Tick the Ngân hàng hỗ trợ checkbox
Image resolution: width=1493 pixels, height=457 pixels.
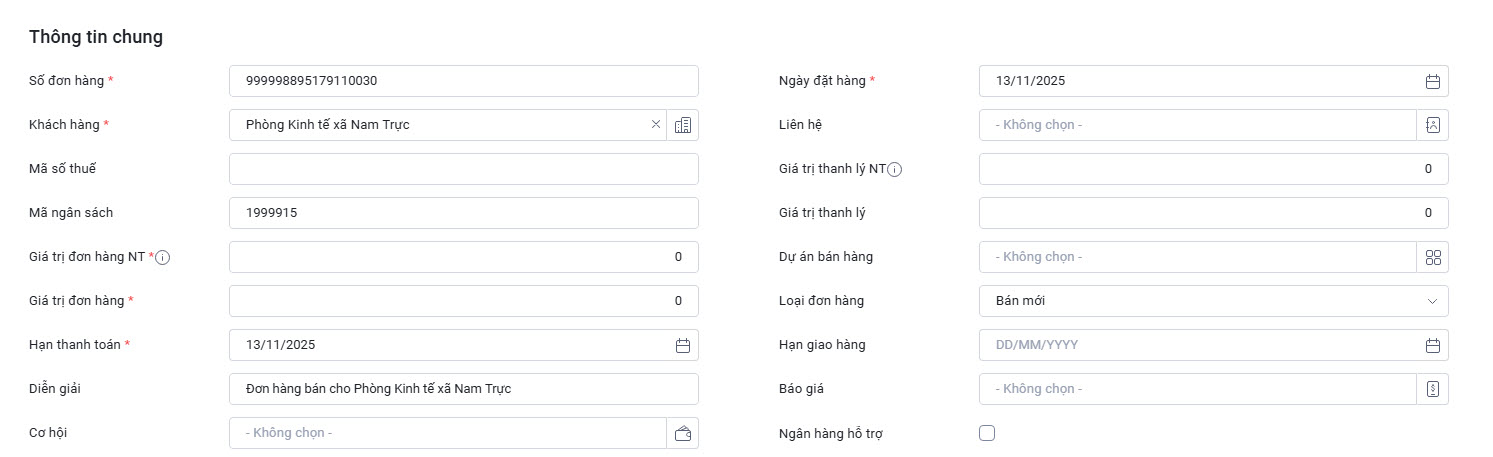click(987, 433)
